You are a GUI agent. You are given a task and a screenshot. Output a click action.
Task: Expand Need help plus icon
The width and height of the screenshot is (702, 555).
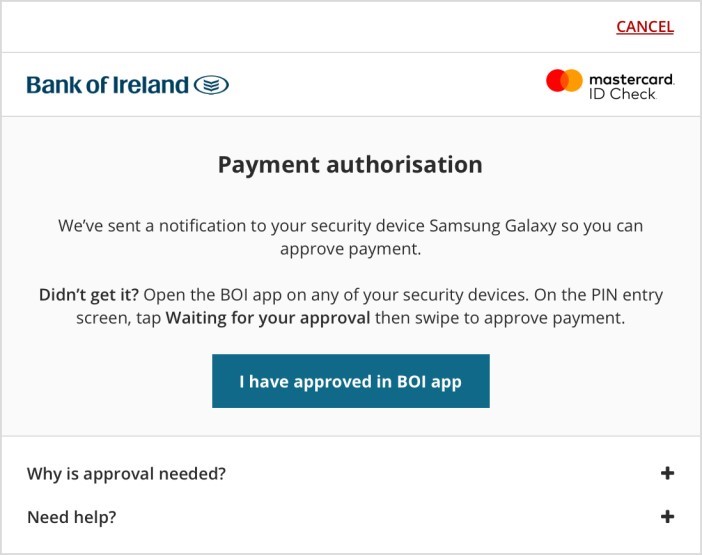[667, 517]
